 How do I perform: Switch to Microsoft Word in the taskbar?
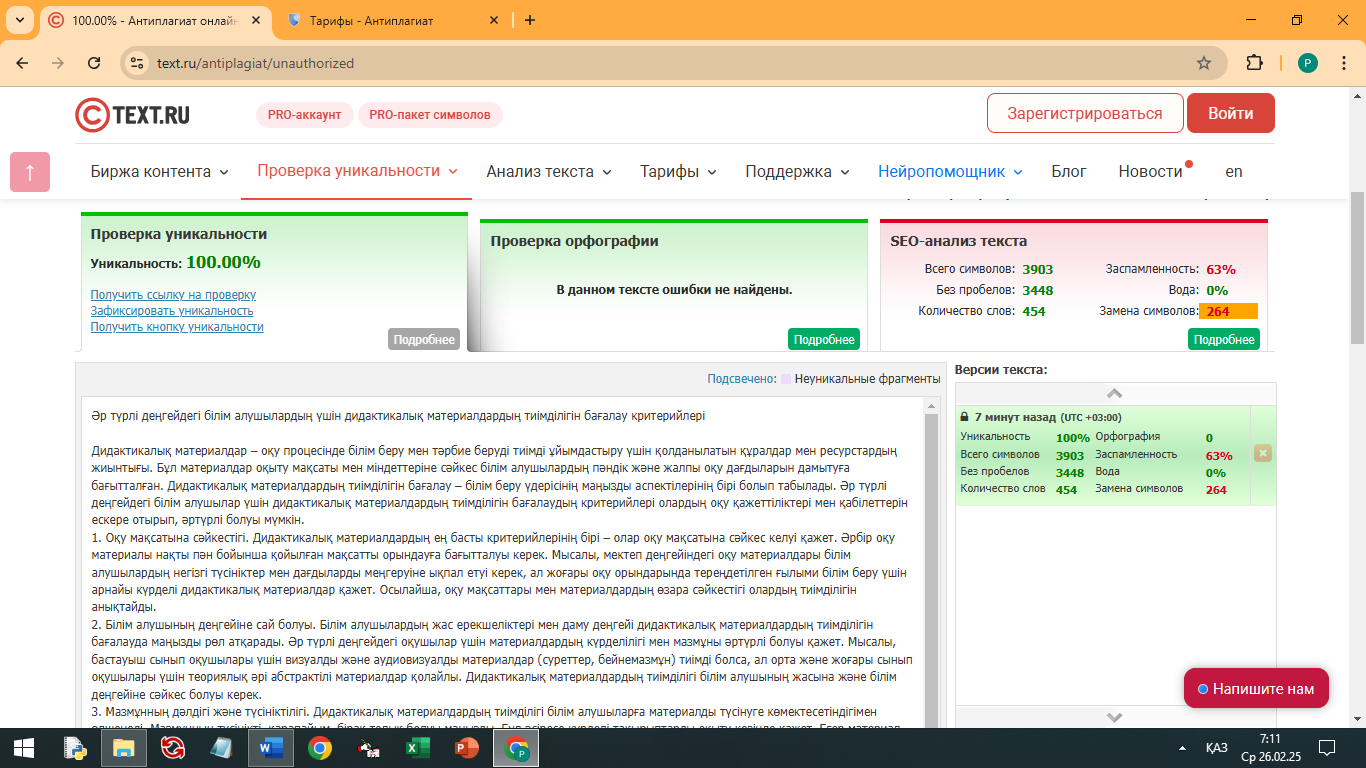coord(271,747)
